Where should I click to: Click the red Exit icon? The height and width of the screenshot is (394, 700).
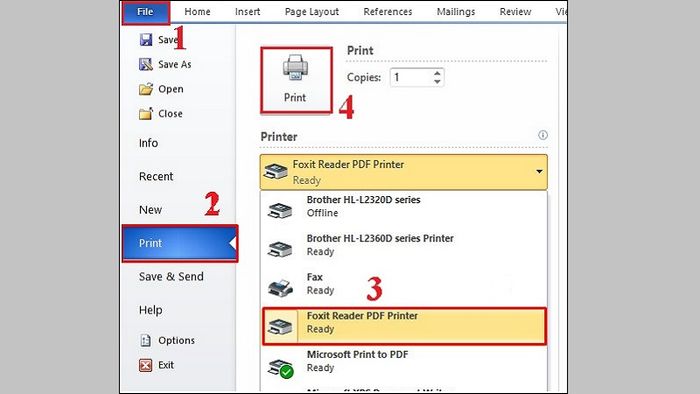coord(146,365)
